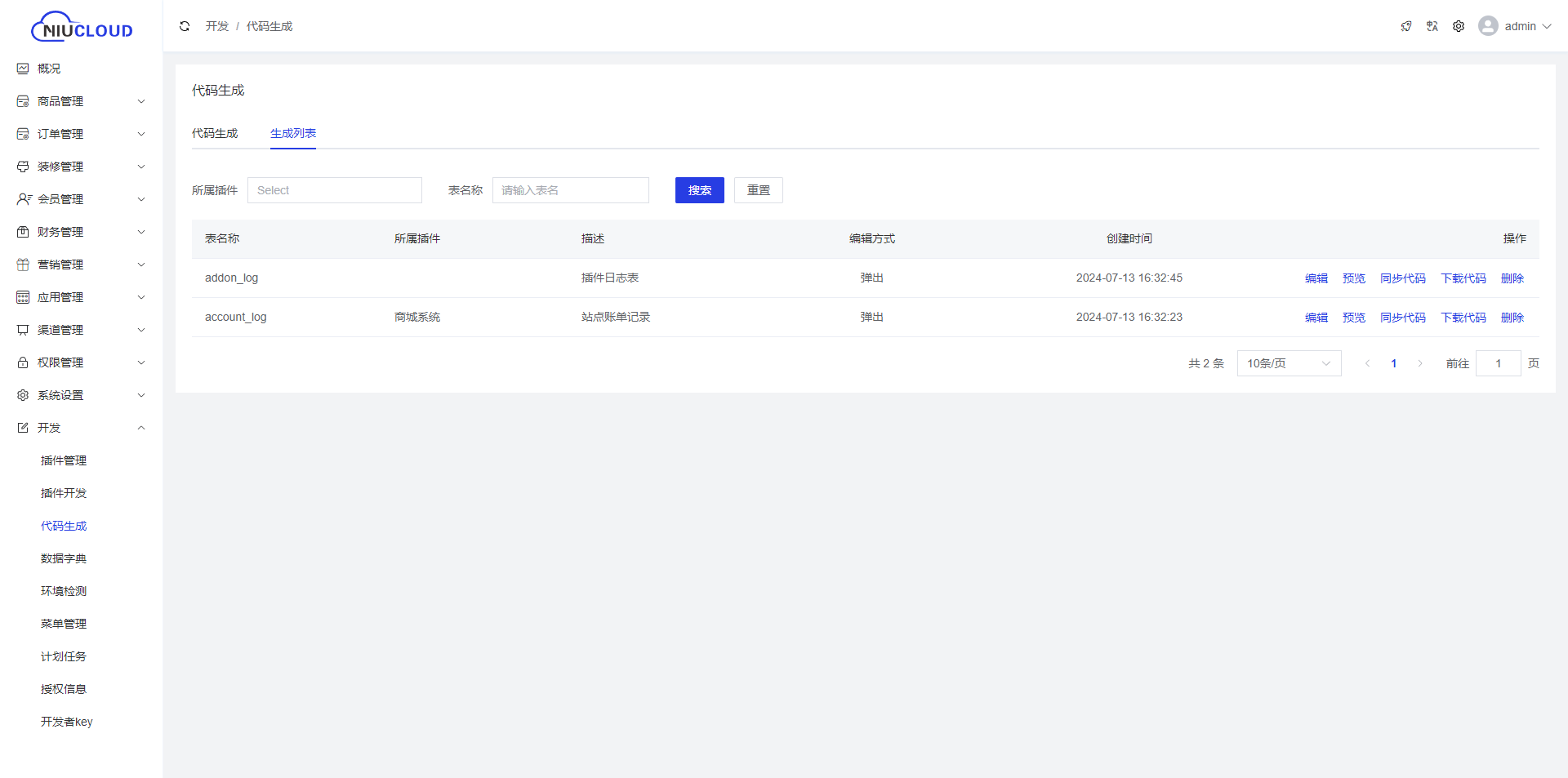The width and height of the screenshot is (1568, 778).
Task: Click the next page arrow in pagination
Action: 1420,363
